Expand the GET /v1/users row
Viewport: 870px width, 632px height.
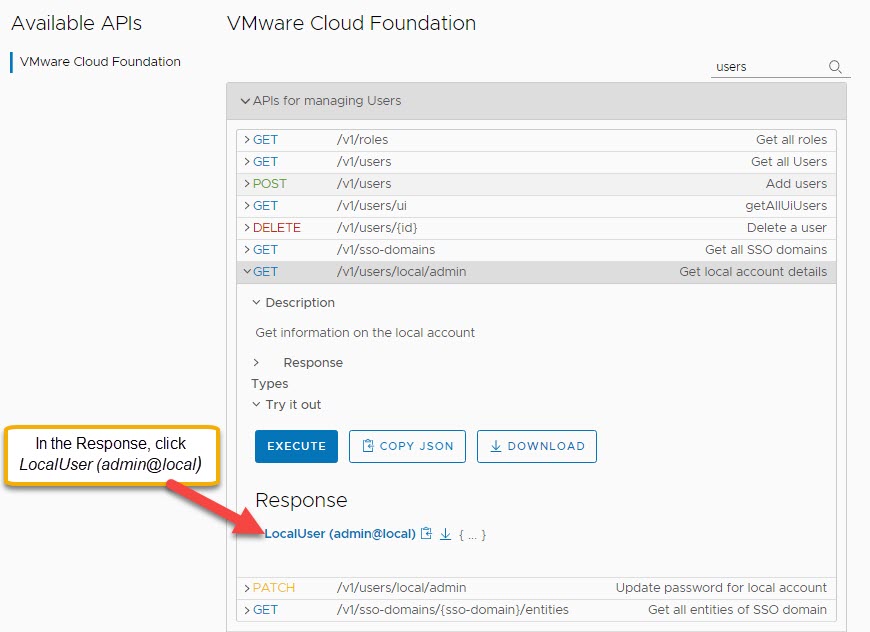[x=247, y=162]
